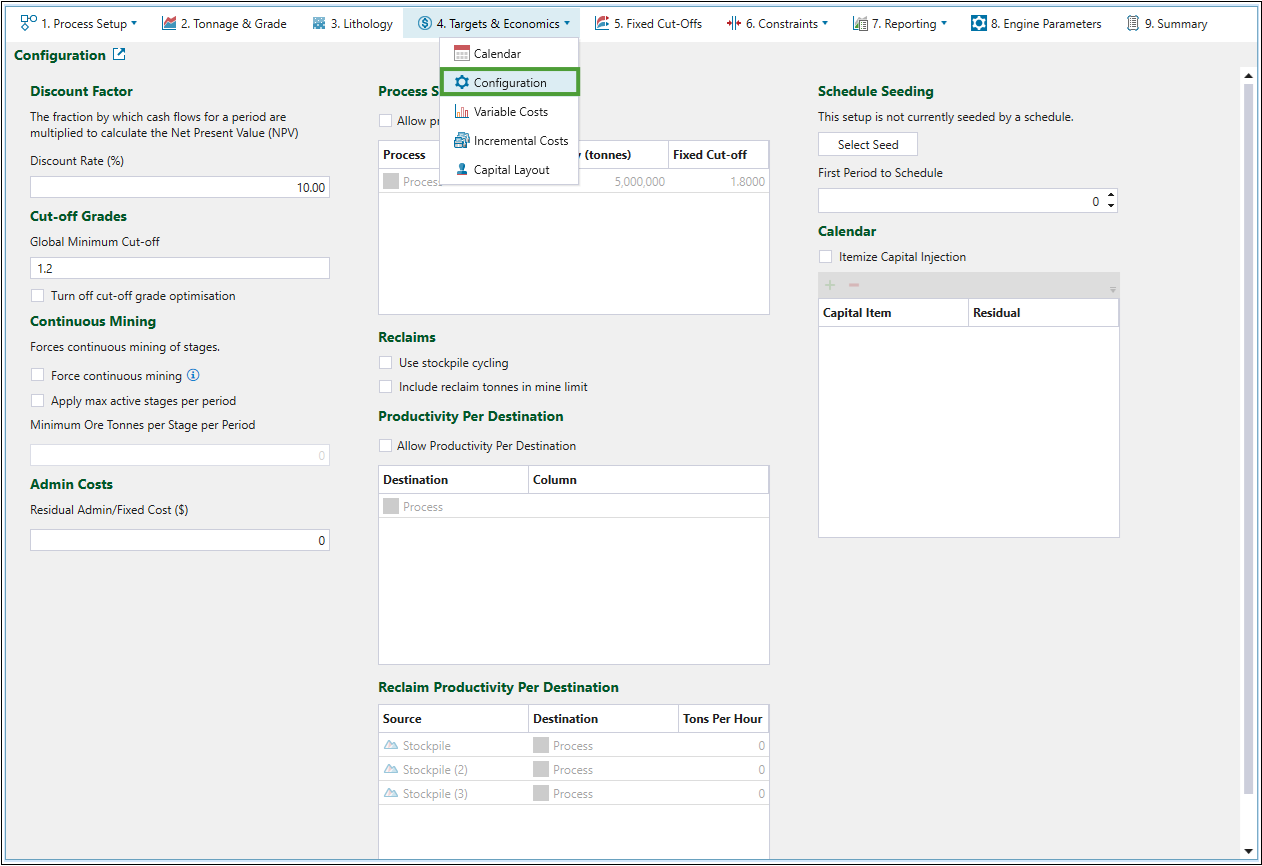1262x866 pixels.
Task: Check Use stockpile cycling
Action: (x=386, y=363)
